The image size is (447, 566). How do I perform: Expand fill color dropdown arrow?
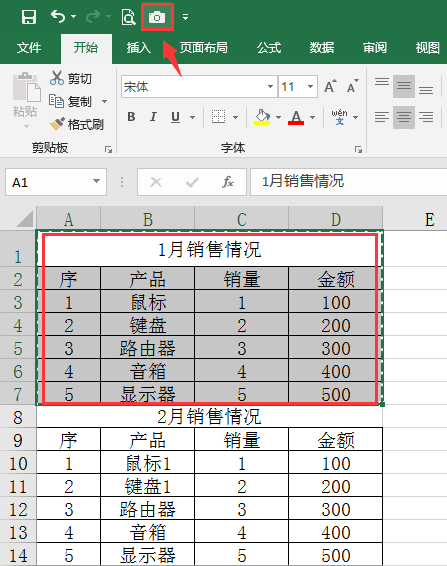point(278,117)
